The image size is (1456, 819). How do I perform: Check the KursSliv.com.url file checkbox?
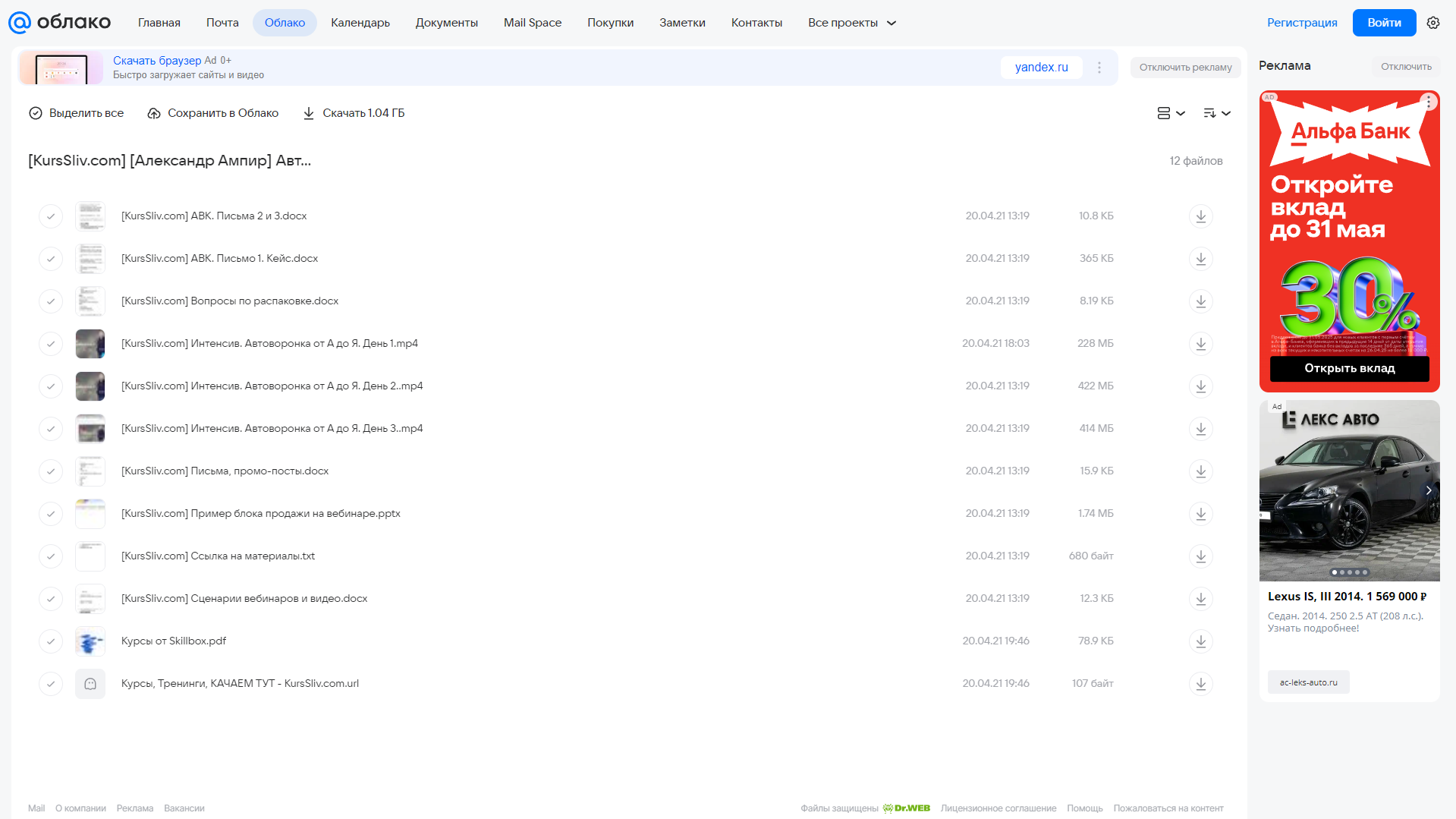(51, 684)
